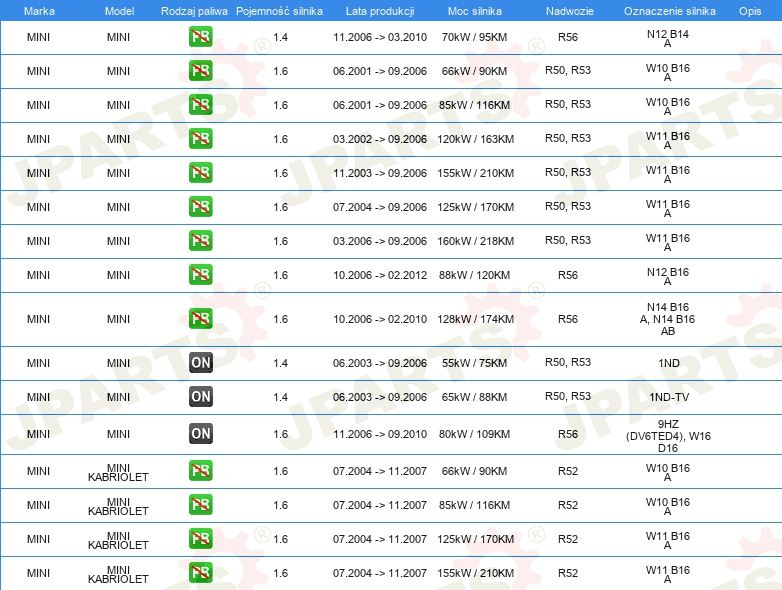Select date range 10.2006 -> 02.2012
The height and width of the screenshot is (590, 782).
tap(380, 275)
